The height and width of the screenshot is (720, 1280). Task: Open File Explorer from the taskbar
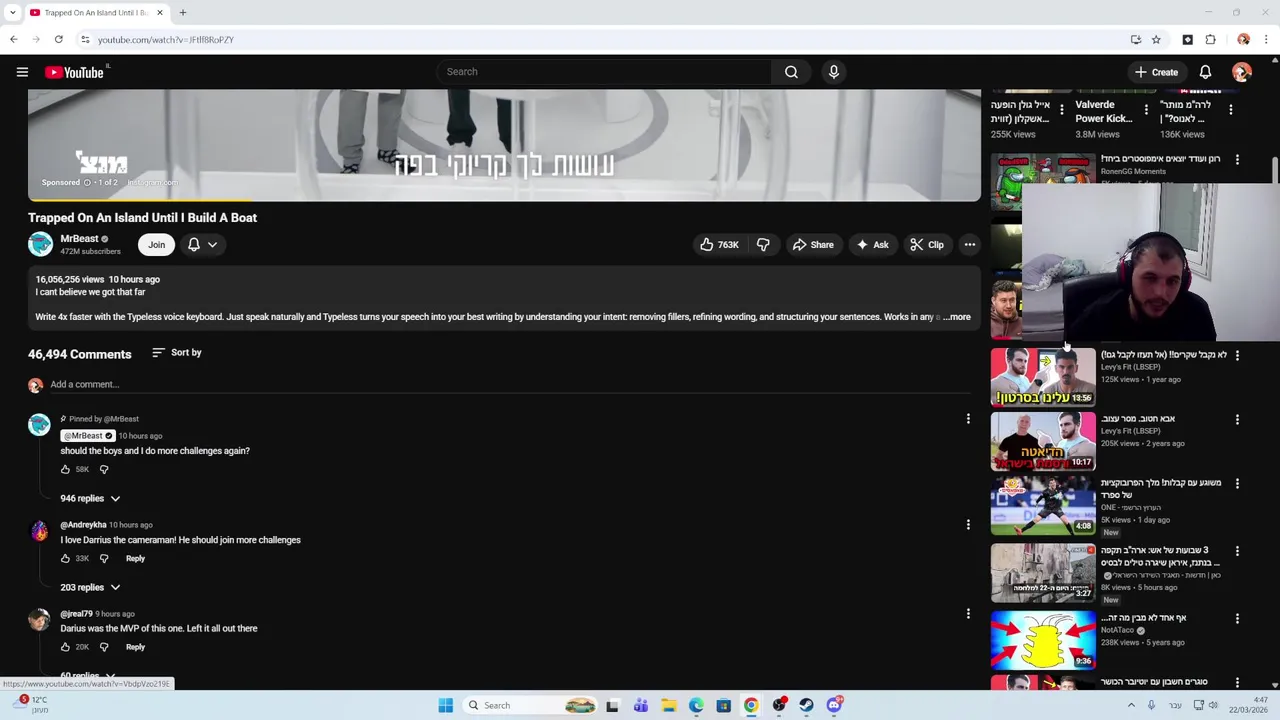pyautogui.click(x=668, y=705)
